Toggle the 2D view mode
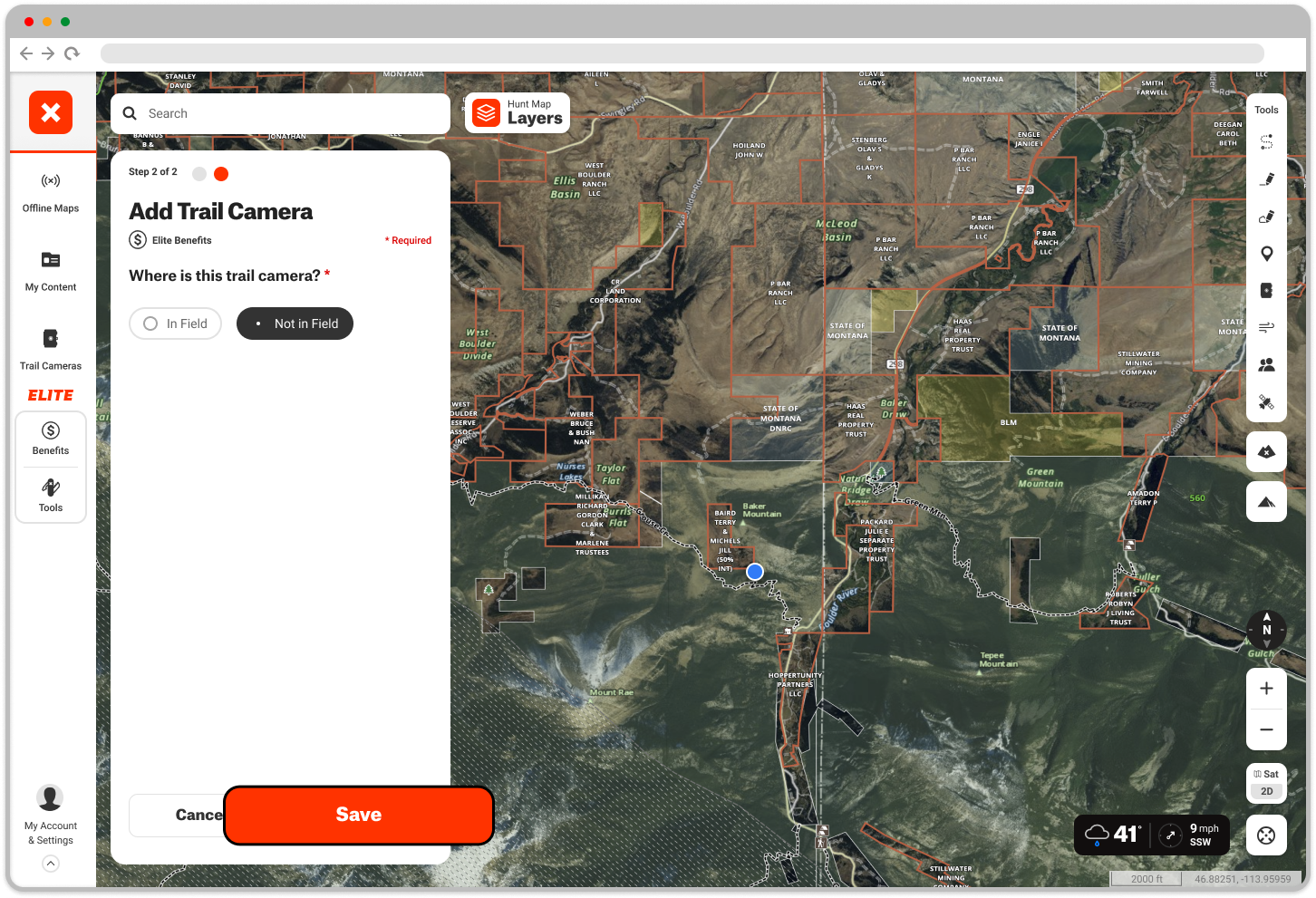Viewport: 1316px width, 898px height. [x=1266, y=791]
